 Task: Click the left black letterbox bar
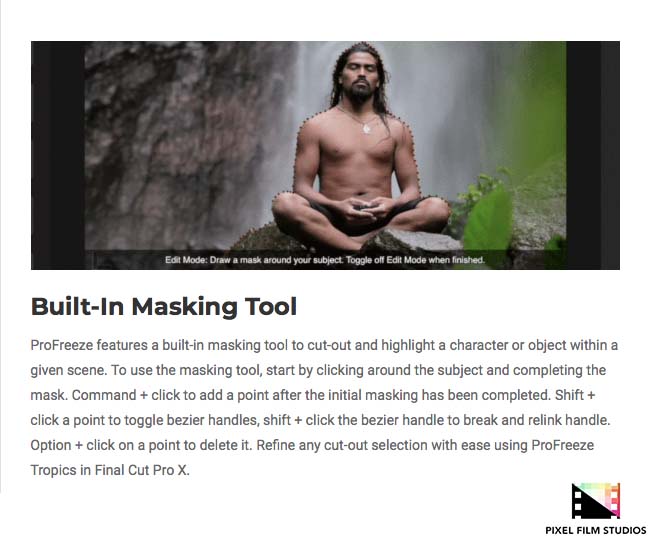click(x=58, y=155)
